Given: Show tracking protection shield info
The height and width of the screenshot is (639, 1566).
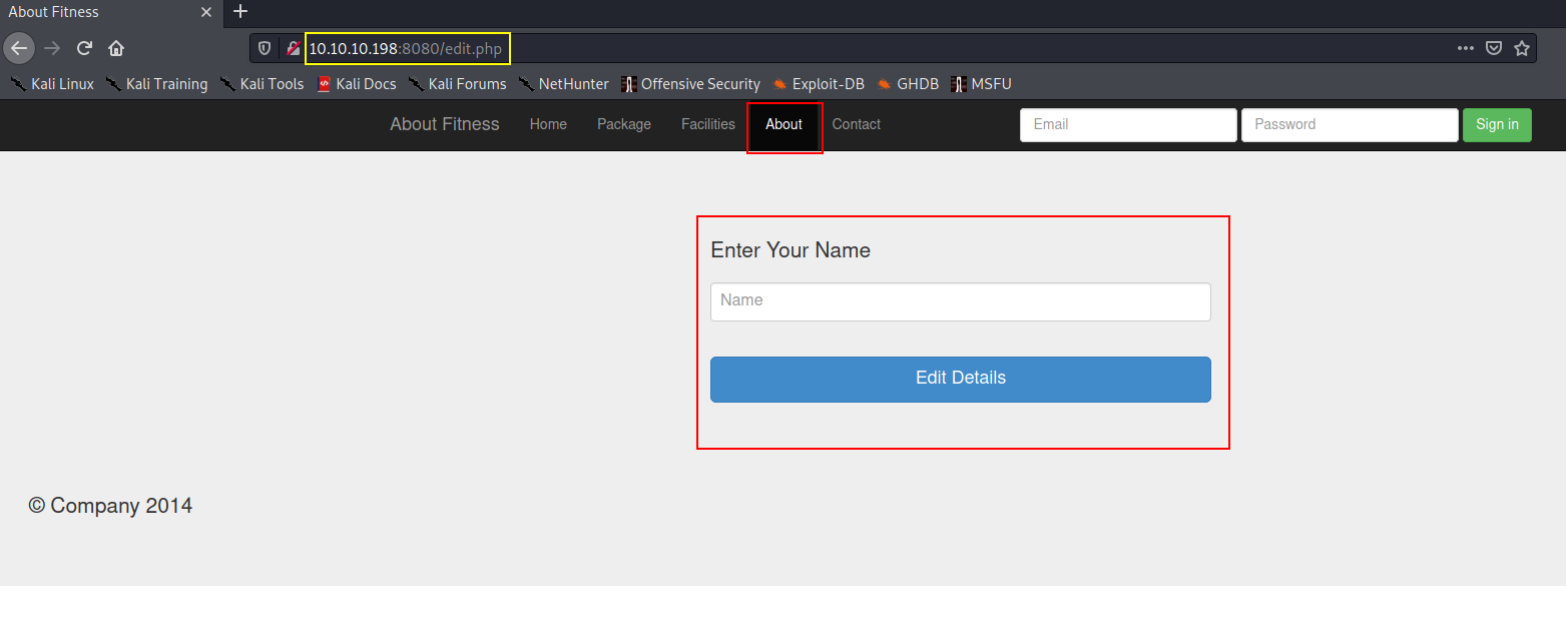Looking at the screenshot, I should tap(264, 47).
